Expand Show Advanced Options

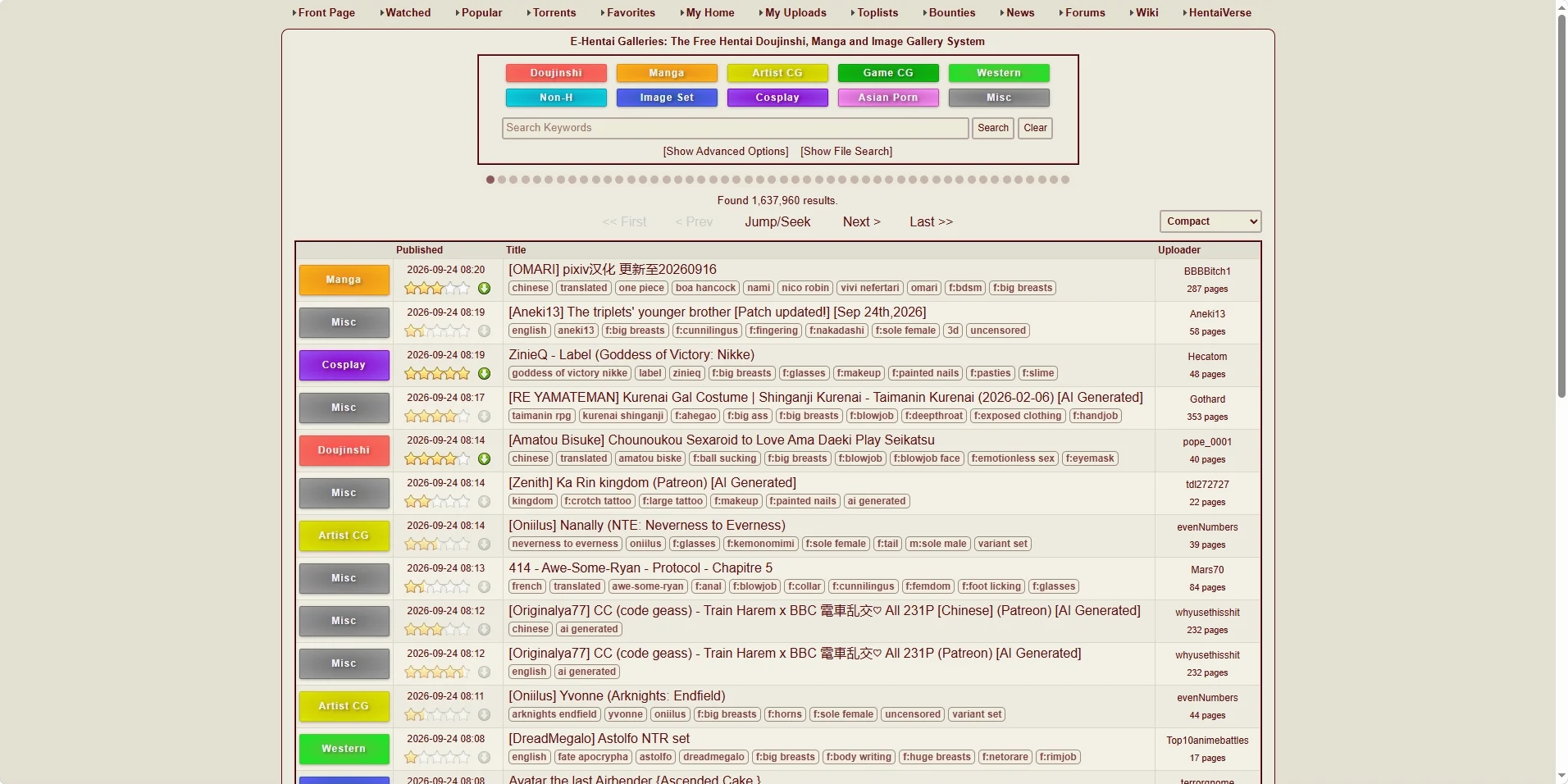(726, 152)
